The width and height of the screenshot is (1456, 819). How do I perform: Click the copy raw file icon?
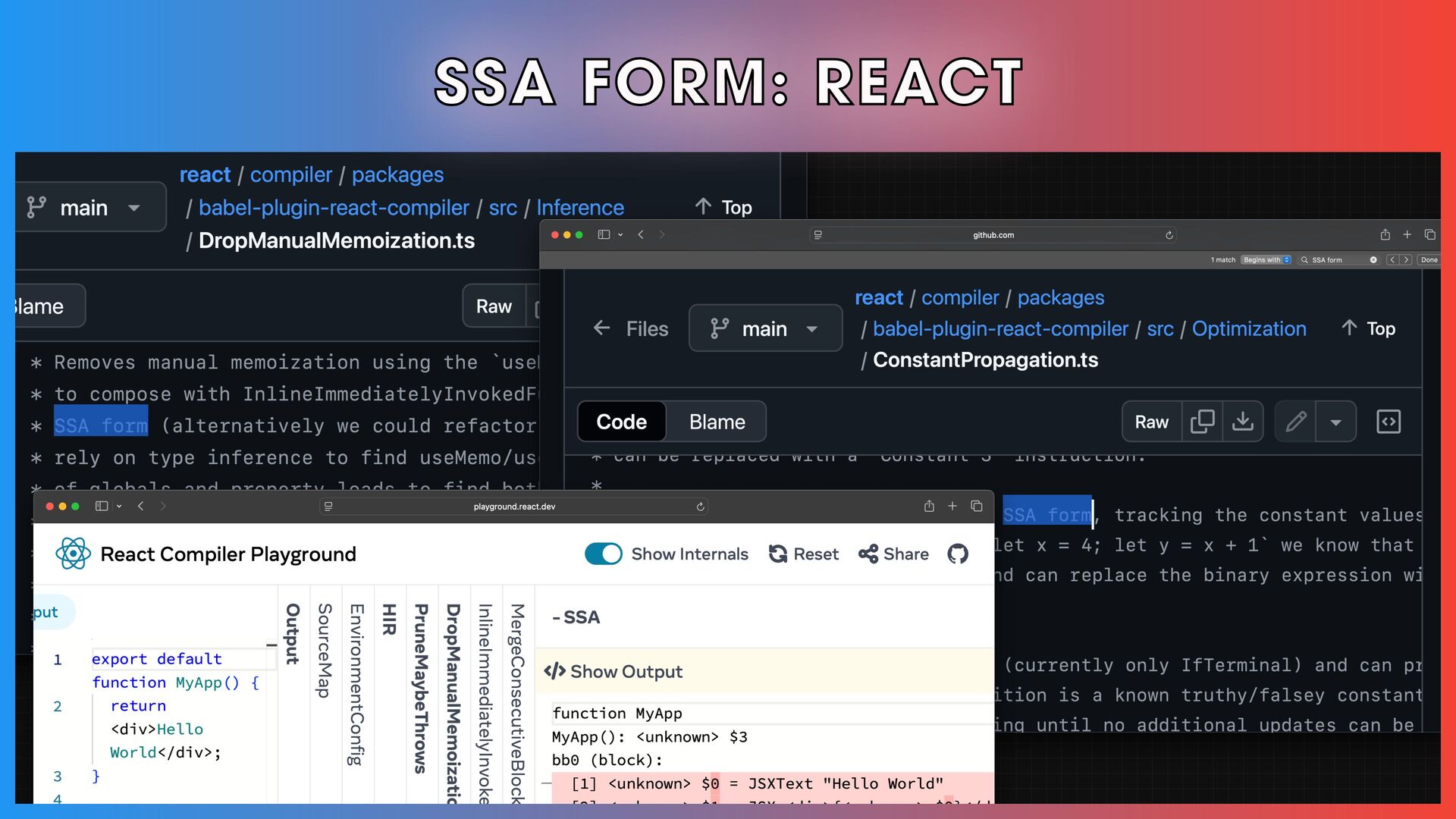pos(1202,422)
